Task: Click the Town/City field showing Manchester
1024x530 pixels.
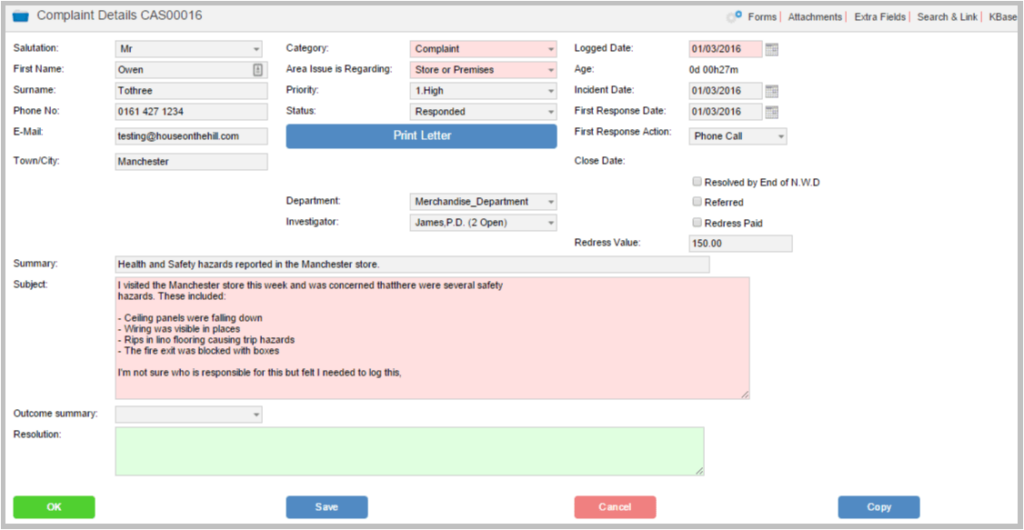Action: 191,161
